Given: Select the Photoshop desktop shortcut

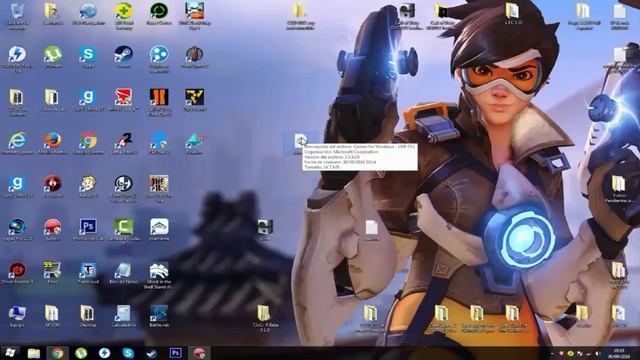Looking at the screenshot, I should [x=88, y=230].
